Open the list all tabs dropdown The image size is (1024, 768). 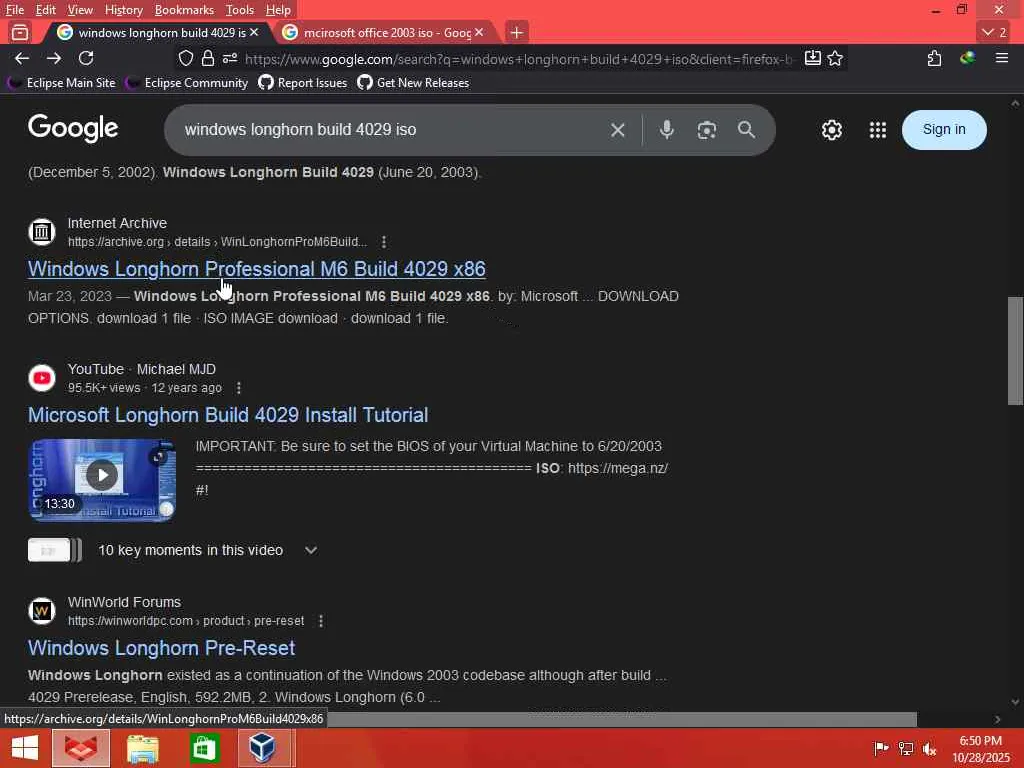point(995,32)
